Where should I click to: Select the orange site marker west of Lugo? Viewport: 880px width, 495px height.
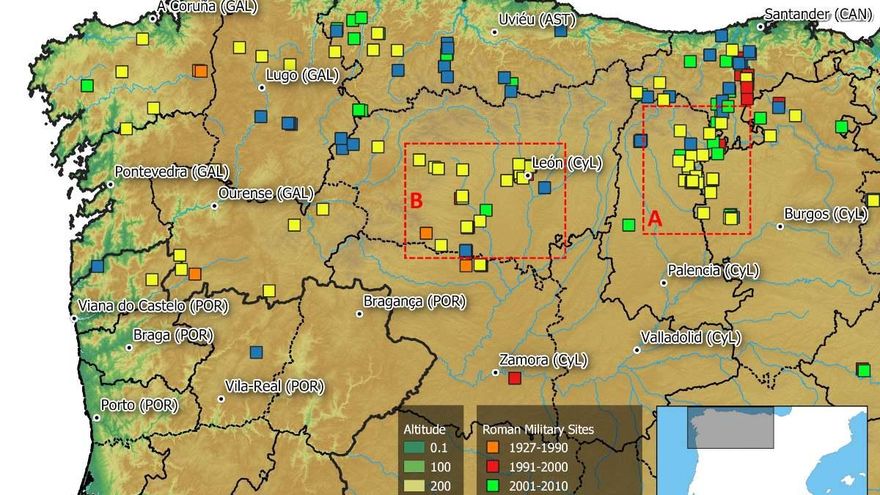point(201,70)
